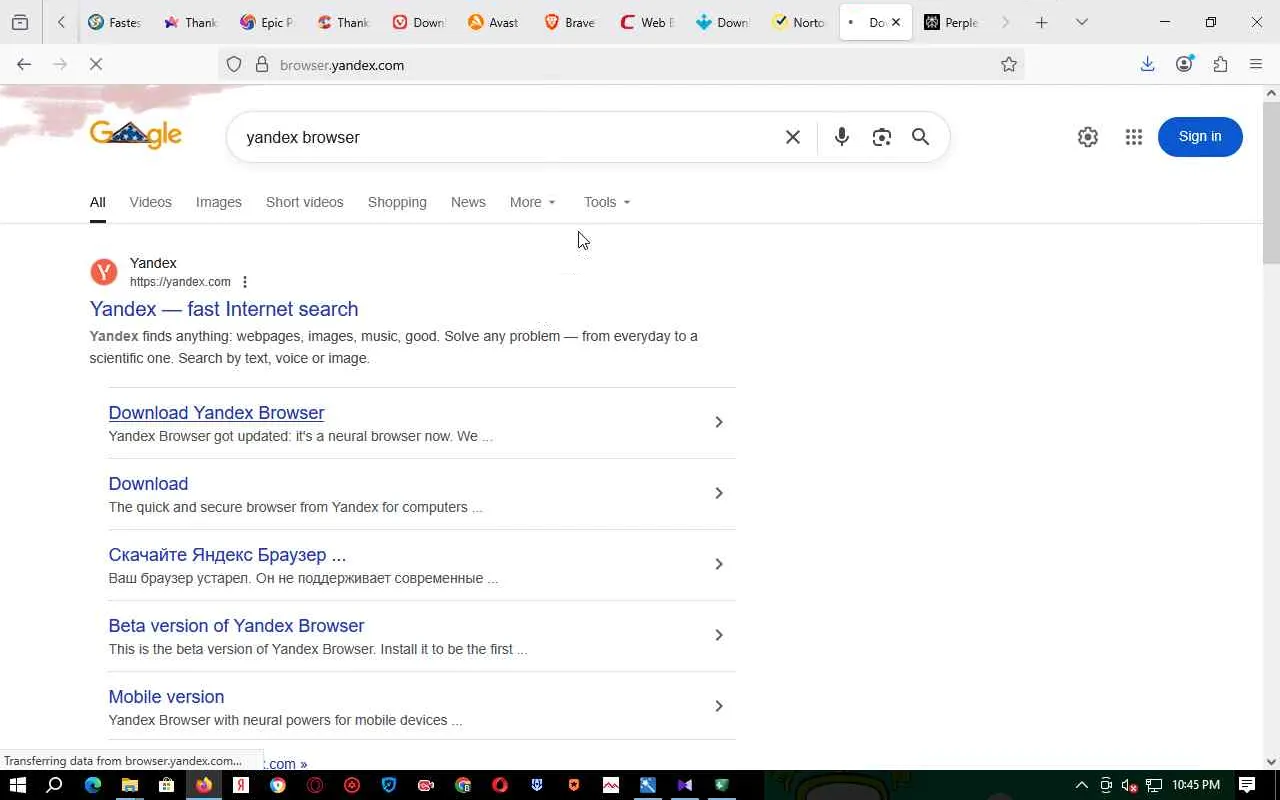1280x800 pixels.
Task: Switch to the Avast browser tab
Action: click(x=494, y=22)
